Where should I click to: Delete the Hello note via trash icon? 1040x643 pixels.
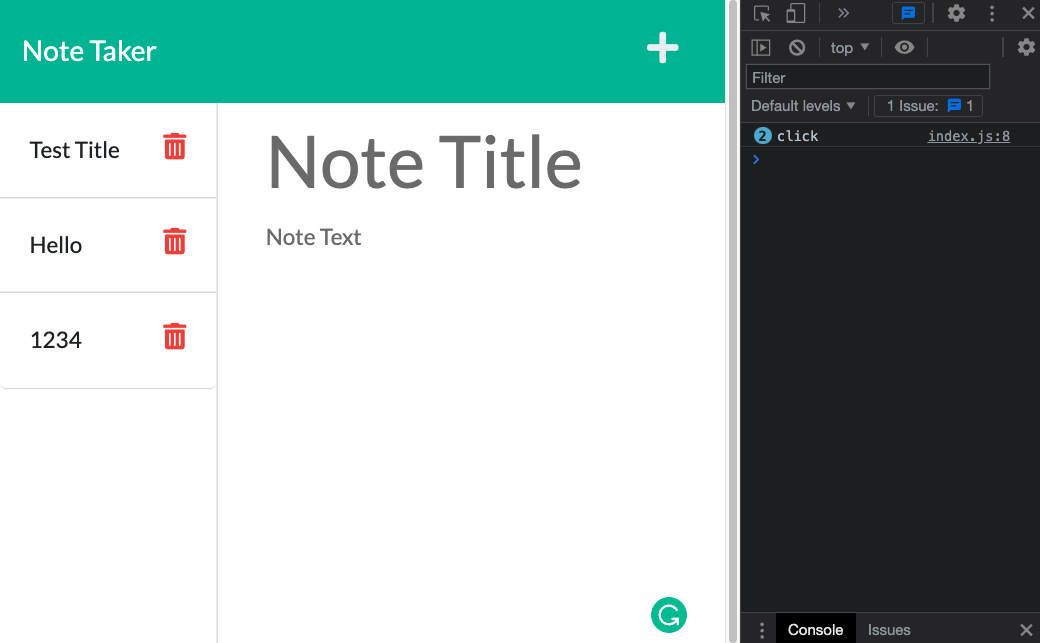(174, 242)
